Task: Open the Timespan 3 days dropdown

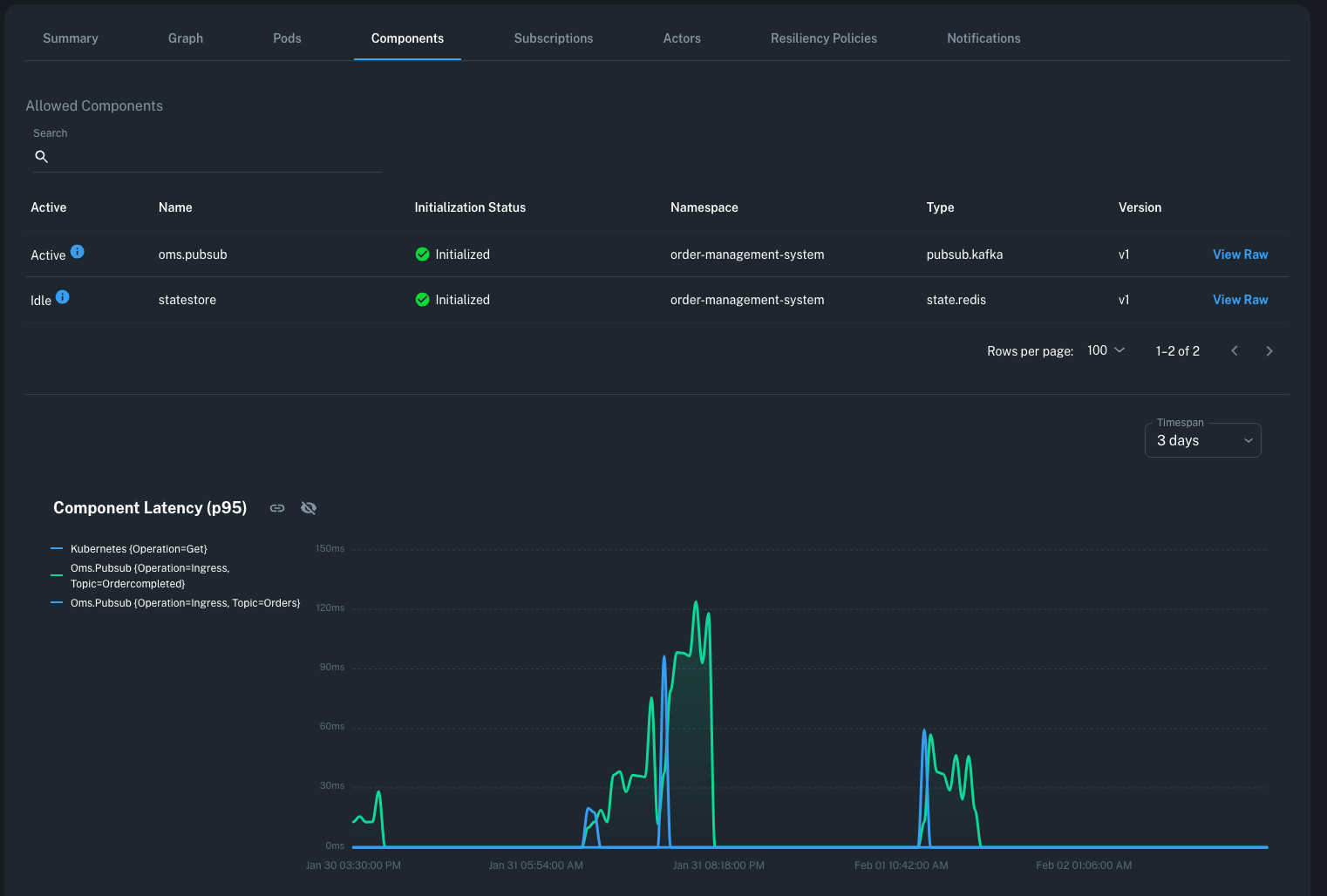Action: coord(1203,440)
